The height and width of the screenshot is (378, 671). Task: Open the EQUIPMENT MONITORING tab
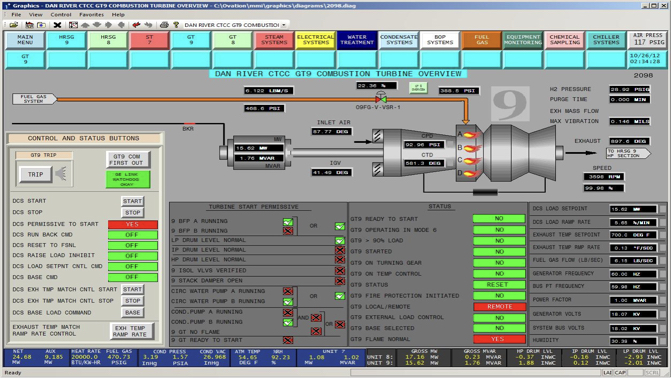click(x=523, y=40)
